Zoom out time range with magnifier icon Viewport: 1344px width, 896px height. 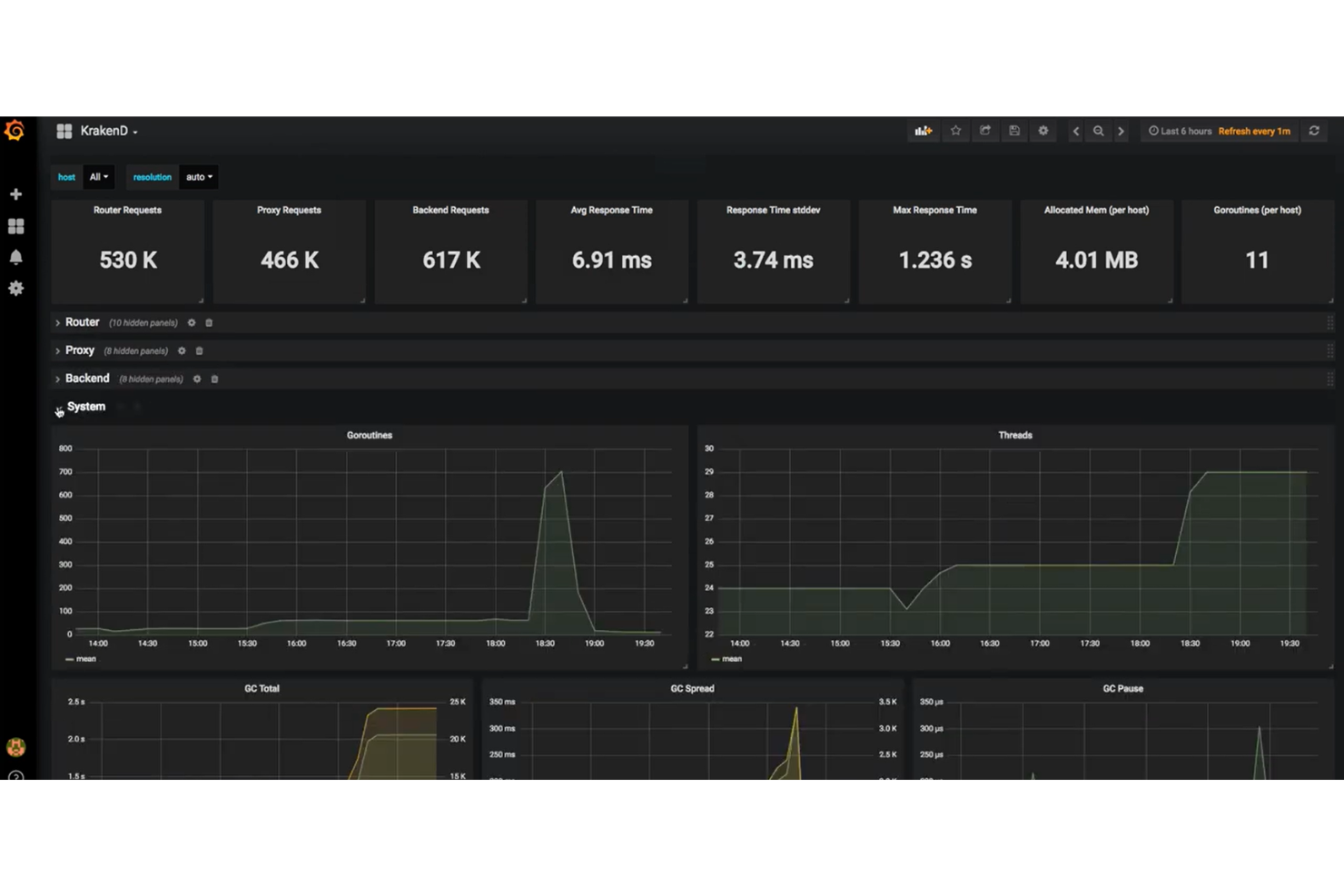(1098, 131)
